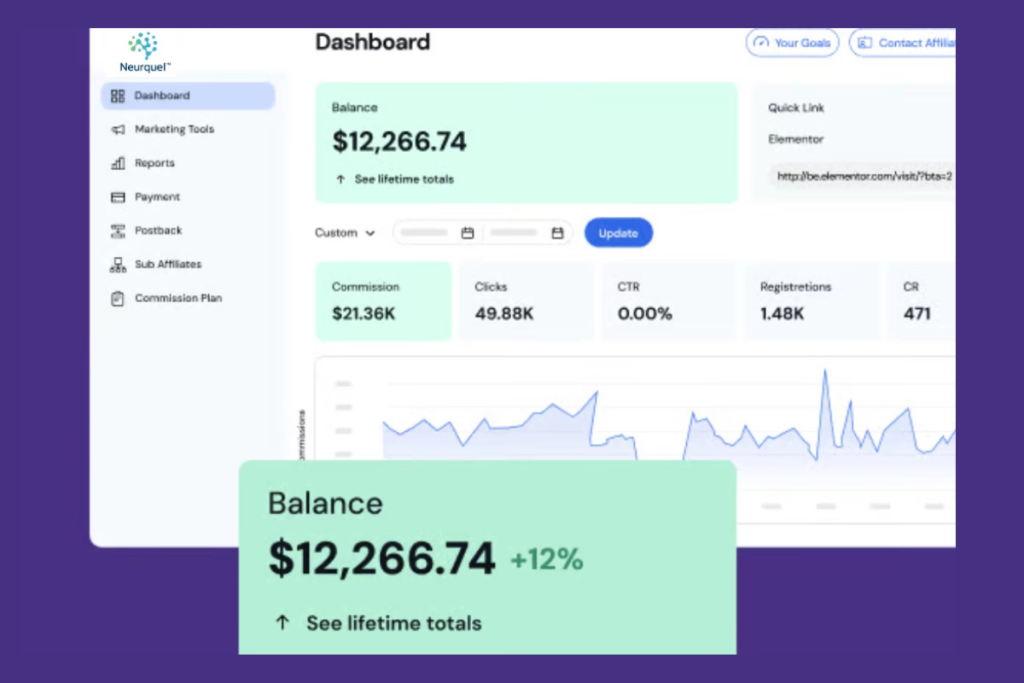Image resolution: width=1024 pixels, height=683 pixels.
Task: Click the Marketing Tools megaphone icon
Action: 118,130
